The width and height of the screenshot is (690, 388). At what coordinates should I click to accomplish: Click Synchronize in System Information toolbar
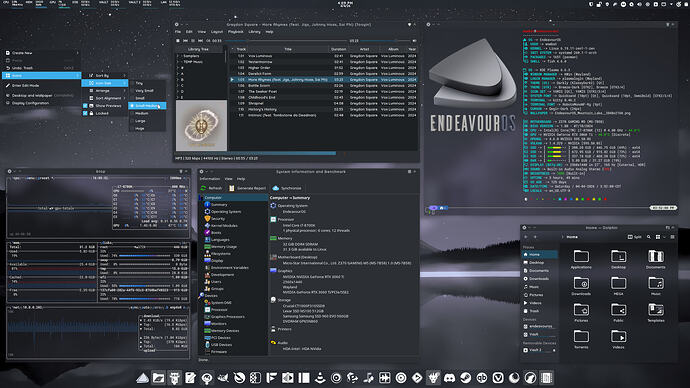[287, 188]
